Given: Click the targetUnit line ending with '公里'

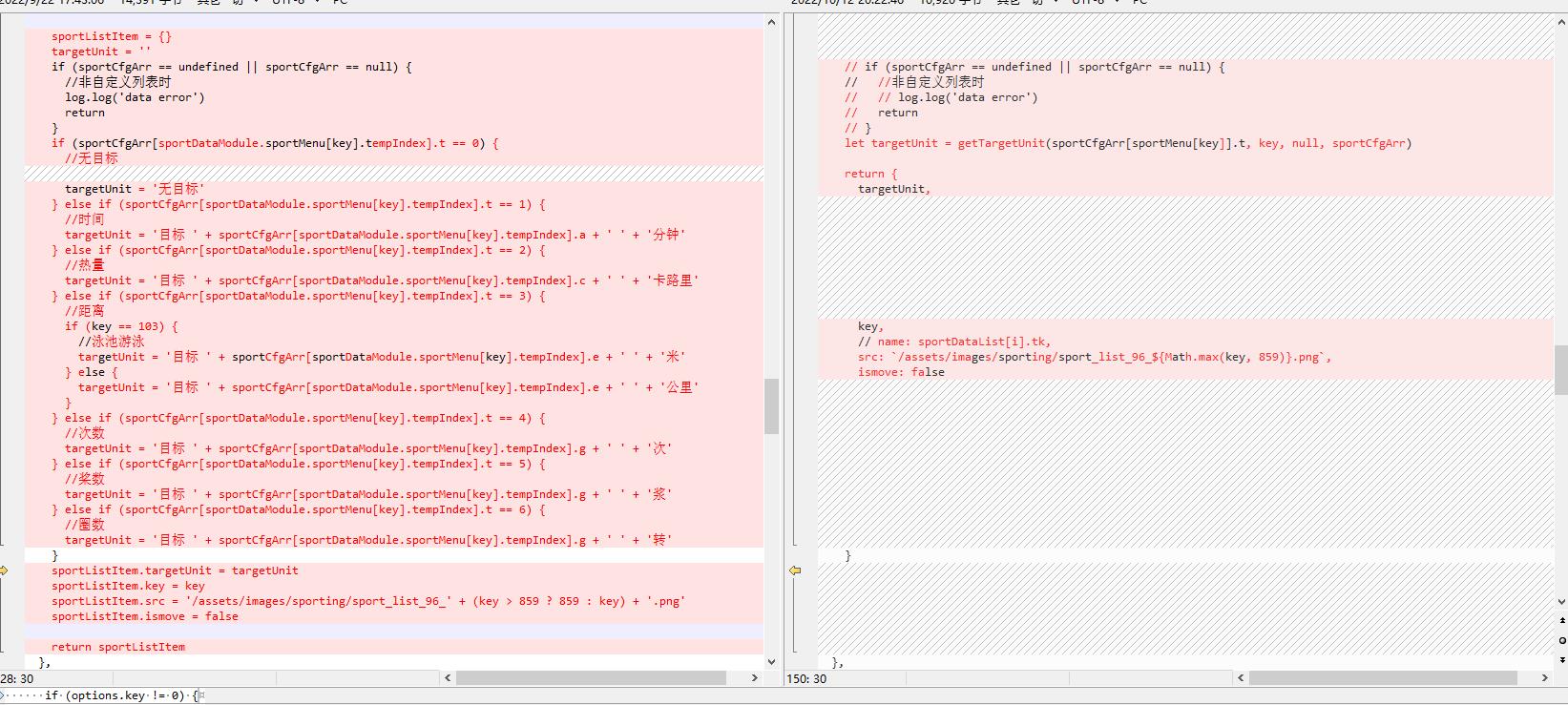Looking at the screenshot, I should coord(388,387).
